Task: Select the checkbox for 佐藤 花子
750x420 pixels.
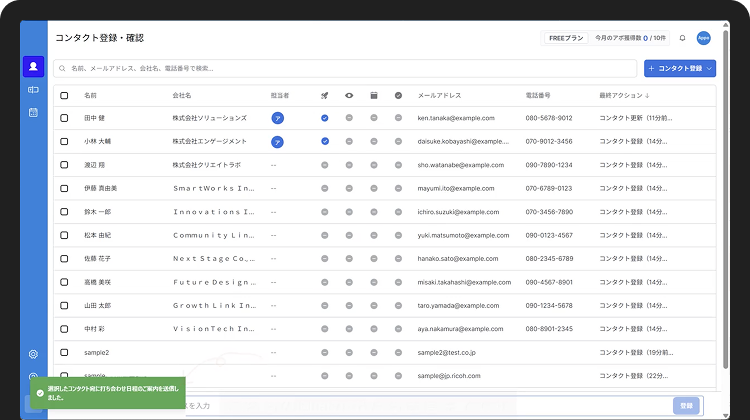Action: pos(64,258)
